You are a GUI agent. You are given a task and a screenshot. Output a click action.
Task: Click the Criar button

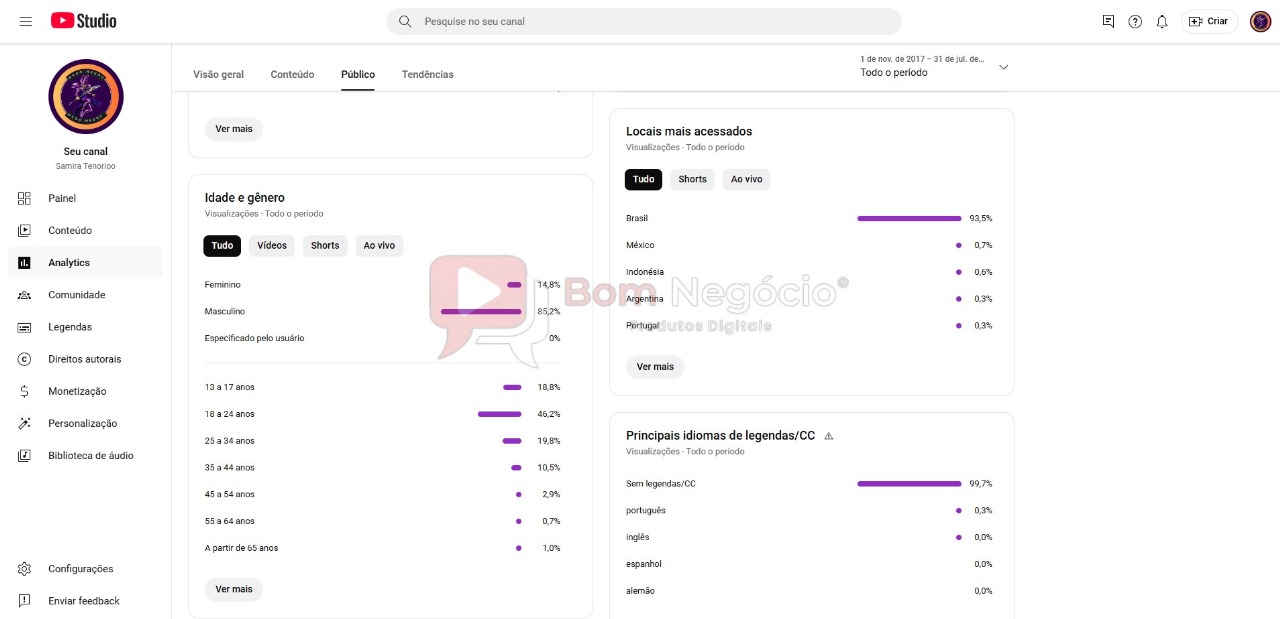1209,21
